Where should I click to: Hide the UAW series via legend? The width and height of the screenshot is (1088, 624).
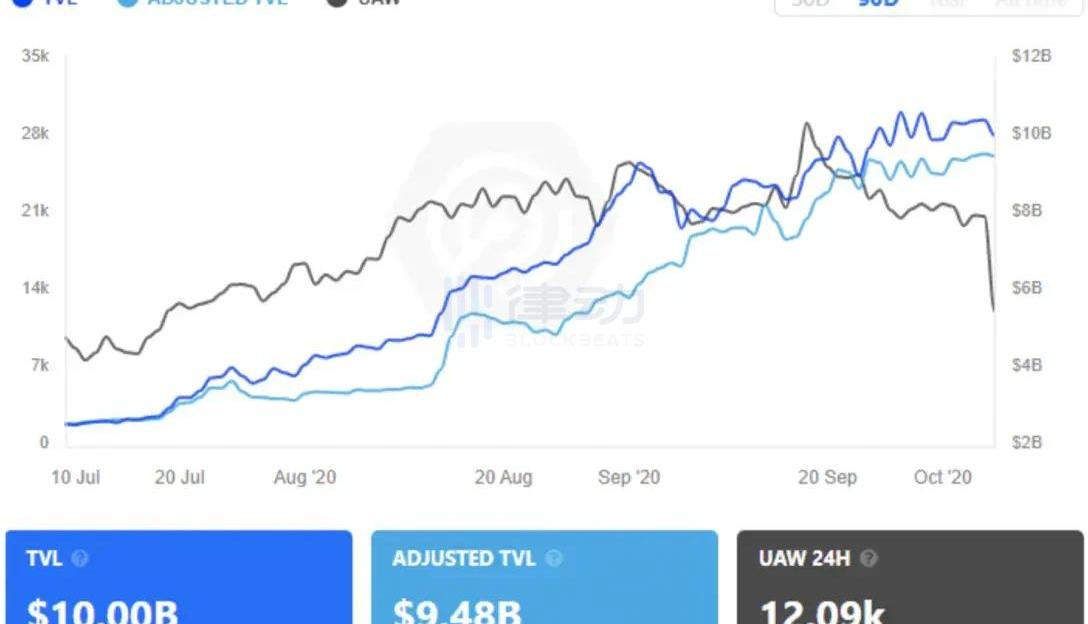click(x=365, y=2)
